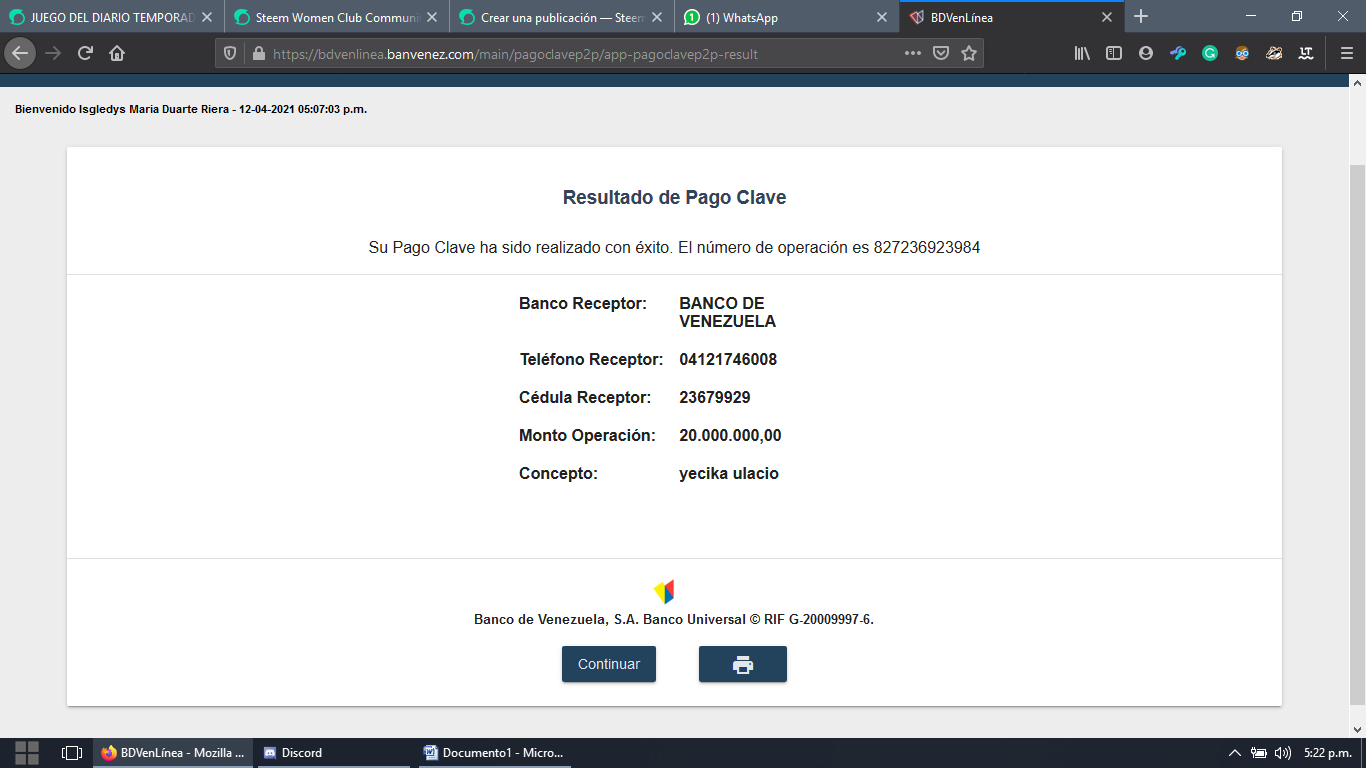Click the Resultado de Pago Clave heading
Image resolution: width=1366 pixels, height=768 pixels.
click(x=675, y=198)
